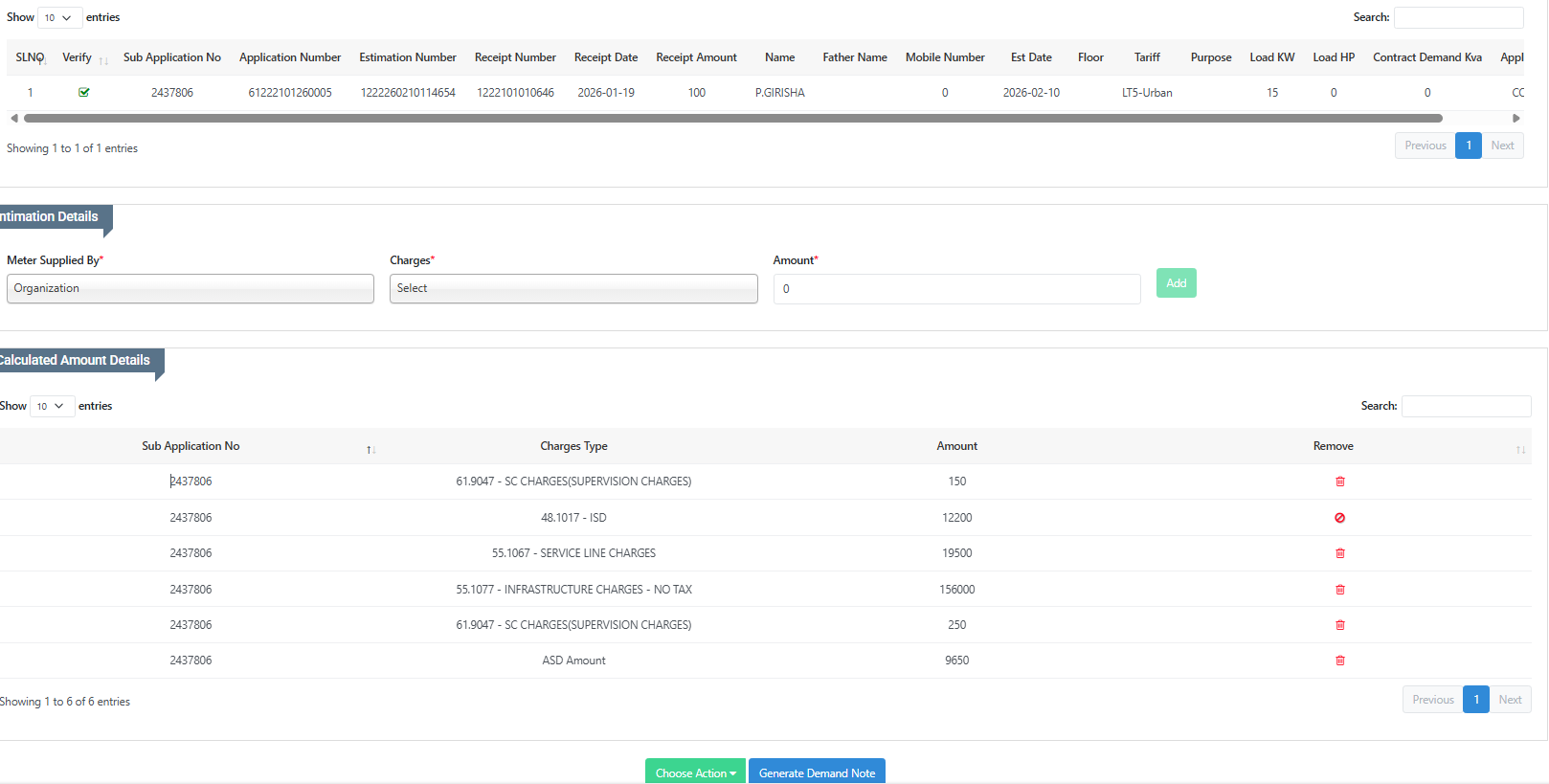Sort using the Remove column sort arrows
The height and width of the screenshot is (784, 1549).
(1519, 449)
